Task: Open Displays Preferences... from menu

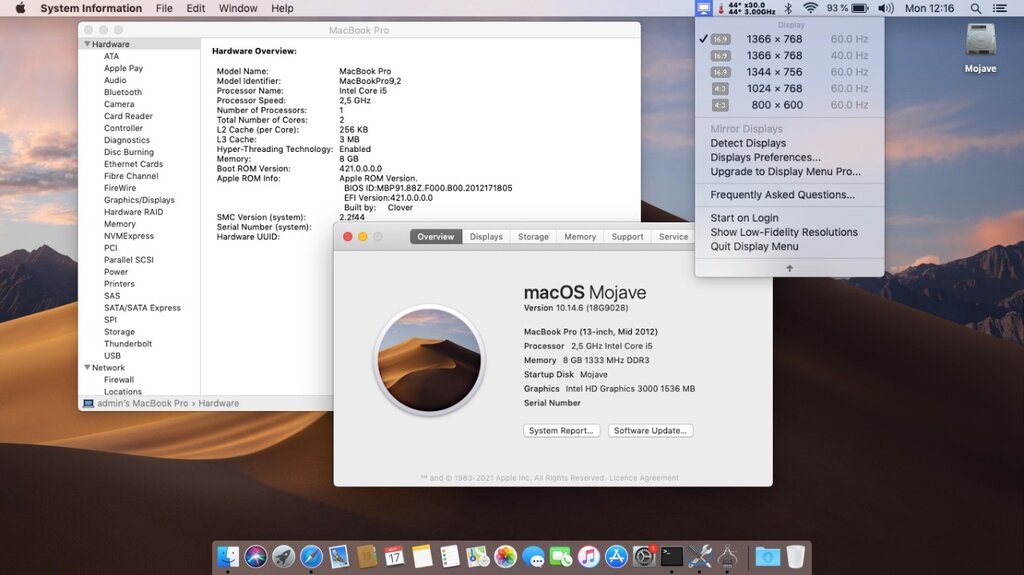Action: coord(765,157)
